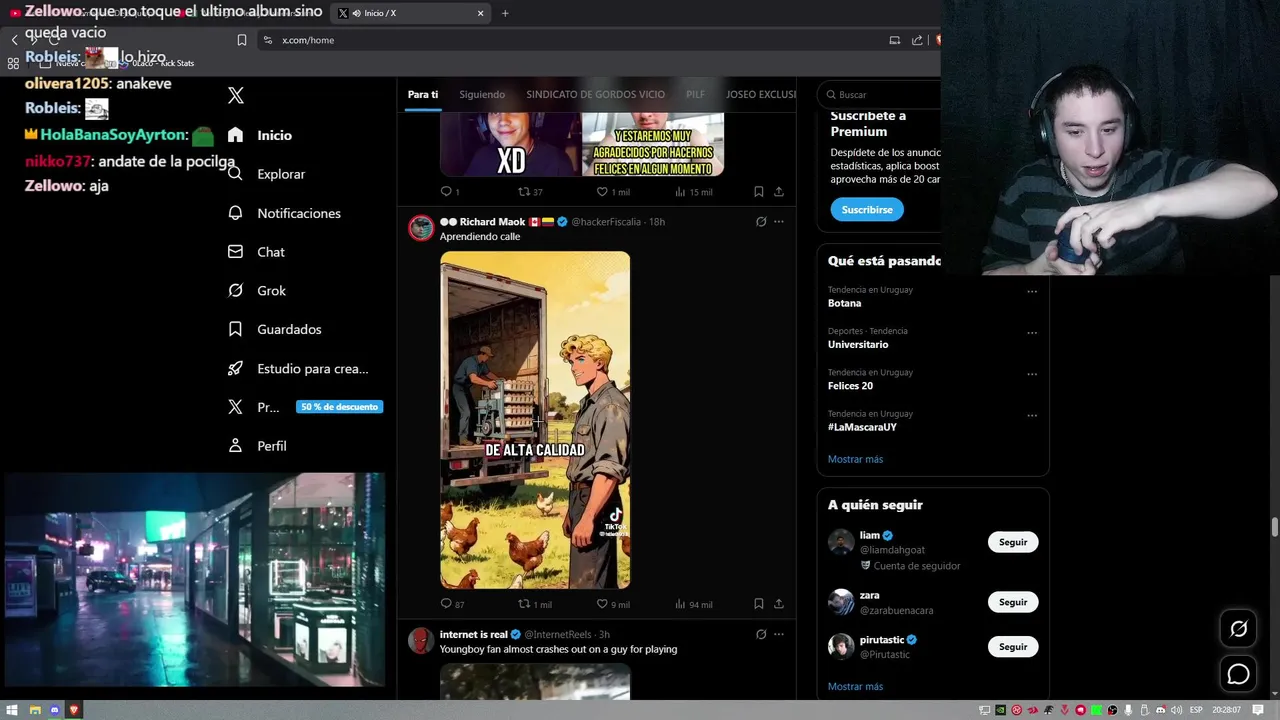The image size is (1280, 720).
Task: Follow pirutastic with the Seguir button
Action: pyautogui.click(x=1013, y=647)
